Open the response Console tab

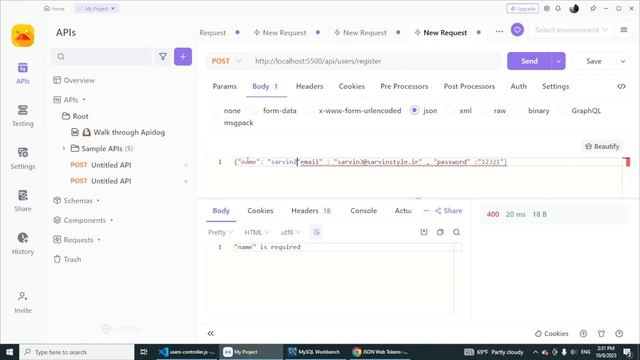pyautogui.click(x=363, y=211)
